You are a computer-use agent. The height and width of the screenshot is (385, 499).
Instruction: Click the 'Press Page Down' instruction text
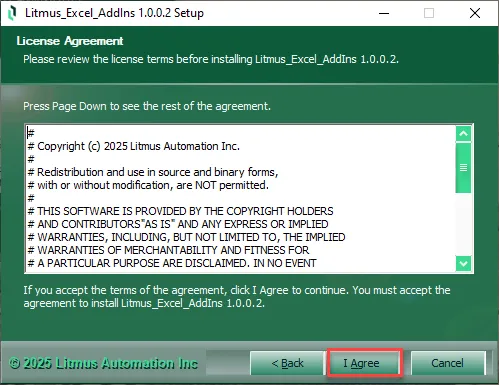click(147, 106)
